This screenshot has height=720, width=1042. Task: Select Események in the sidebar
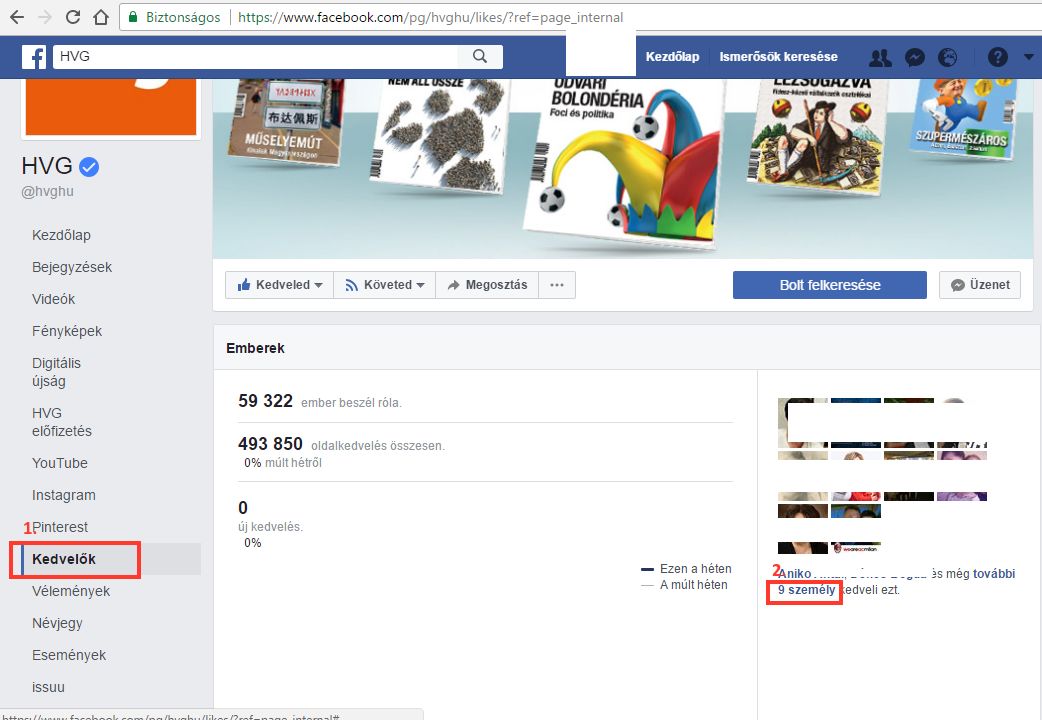tap(69, 655)
